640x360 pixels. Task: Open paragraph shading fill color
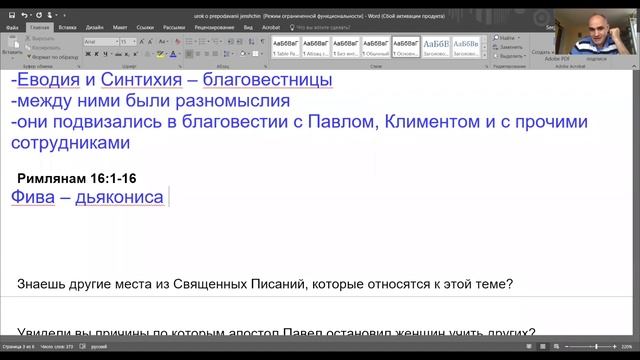coord(244,54)
